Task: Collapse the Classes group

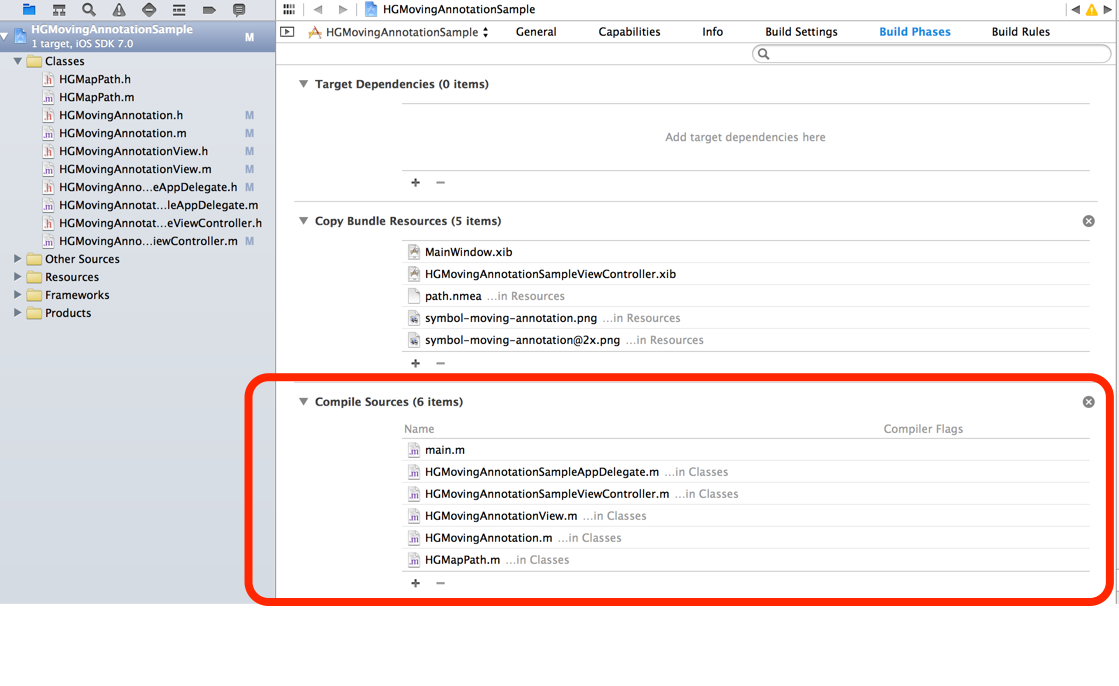Action: tap(17, 61)
